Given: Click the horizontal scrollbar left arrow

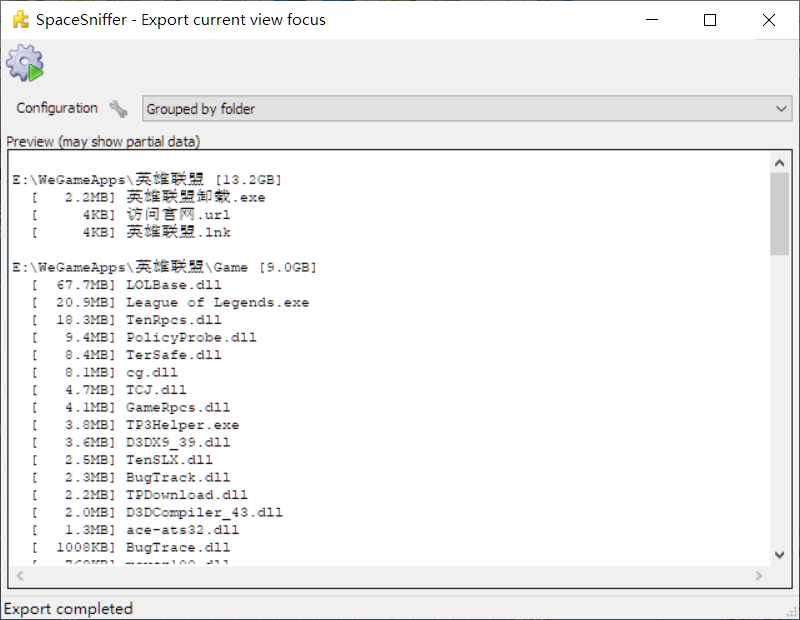Looking at the screenshot, I should point(20,576).
